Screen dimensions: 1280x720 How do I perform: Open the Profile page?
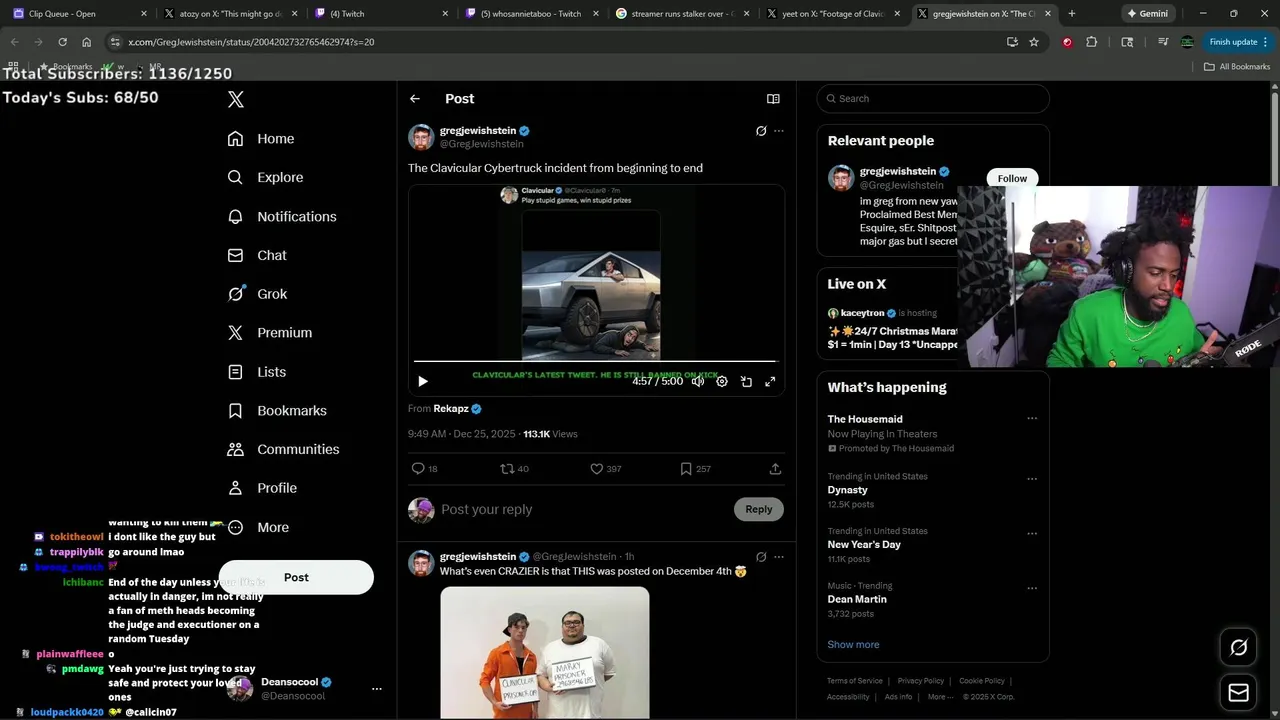[x=262, y=488]
